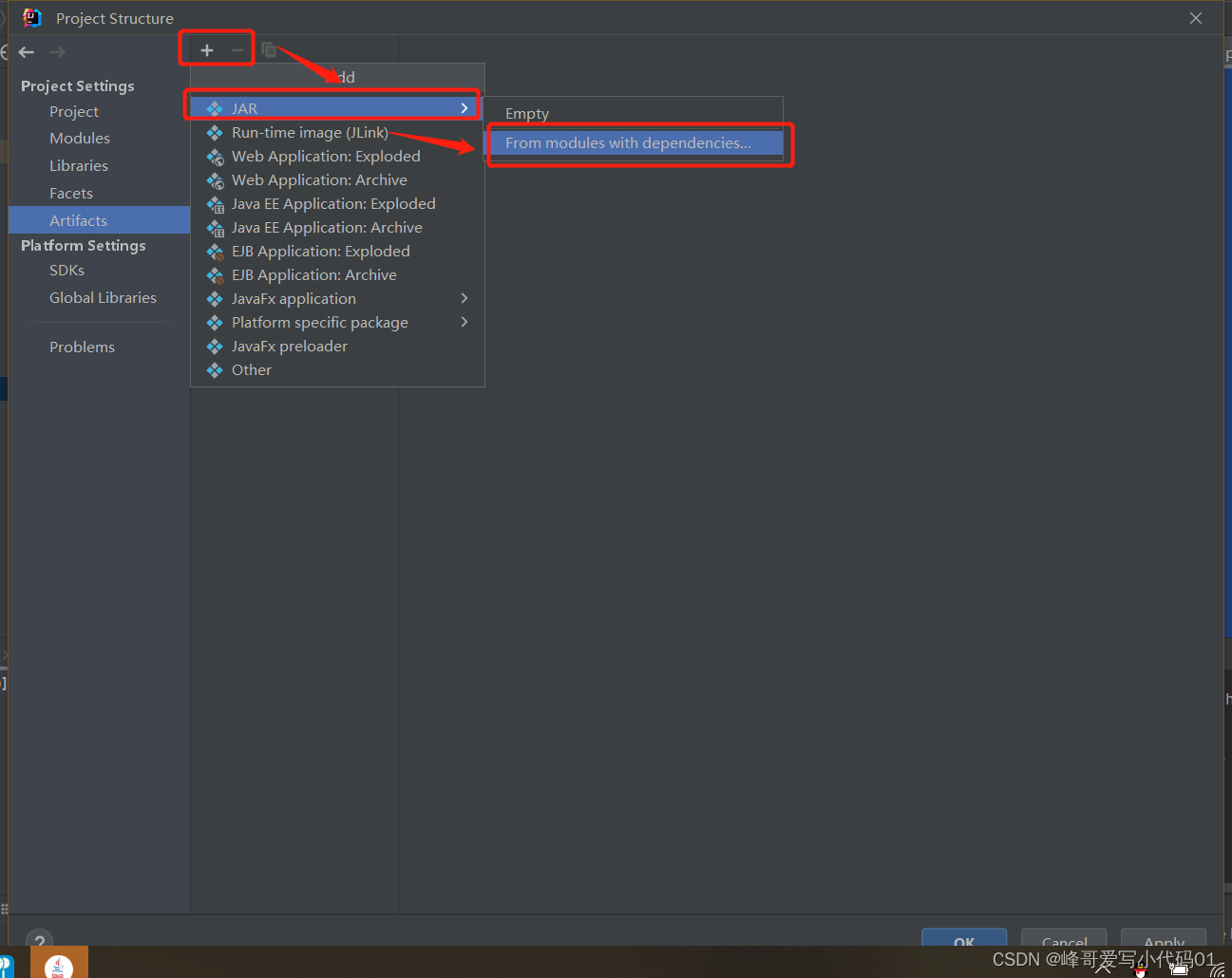Image resolution: width=1232 pixels, height=978 pixels.
Task: Click the back navigation arrow
Action: [x=27, y=52]
